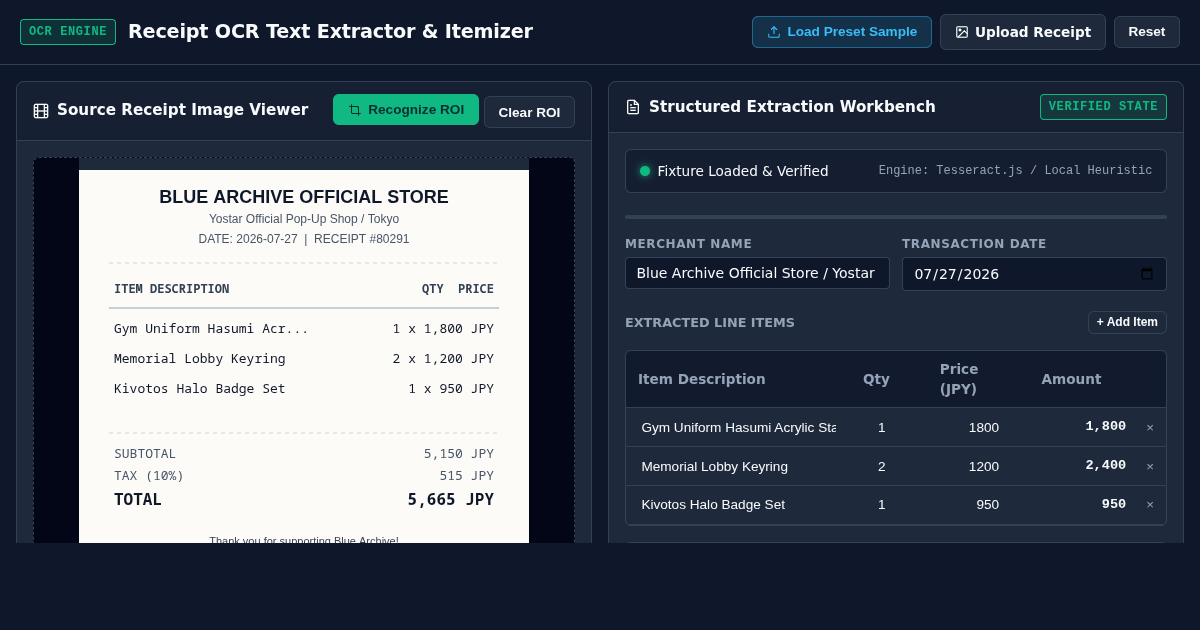Edit the Merchant Name field

757,273
